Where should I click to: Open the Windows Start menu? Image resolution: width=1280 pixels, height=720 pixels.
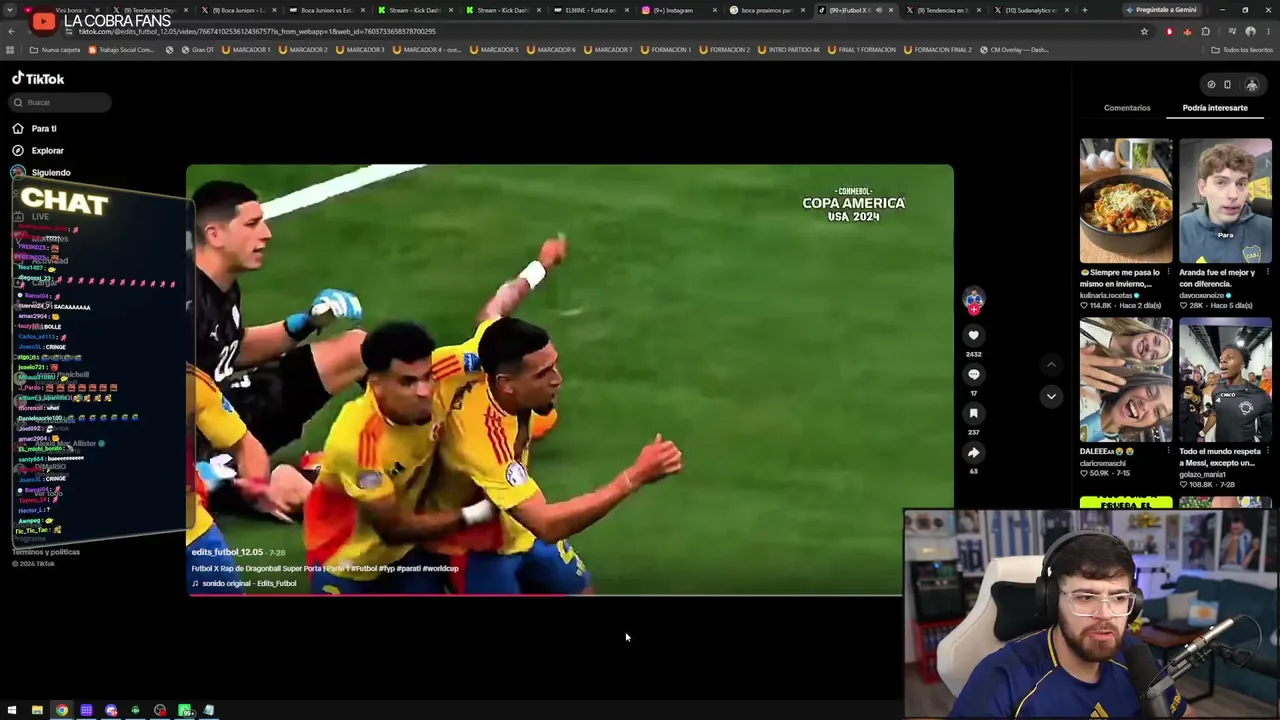[12, 711]
